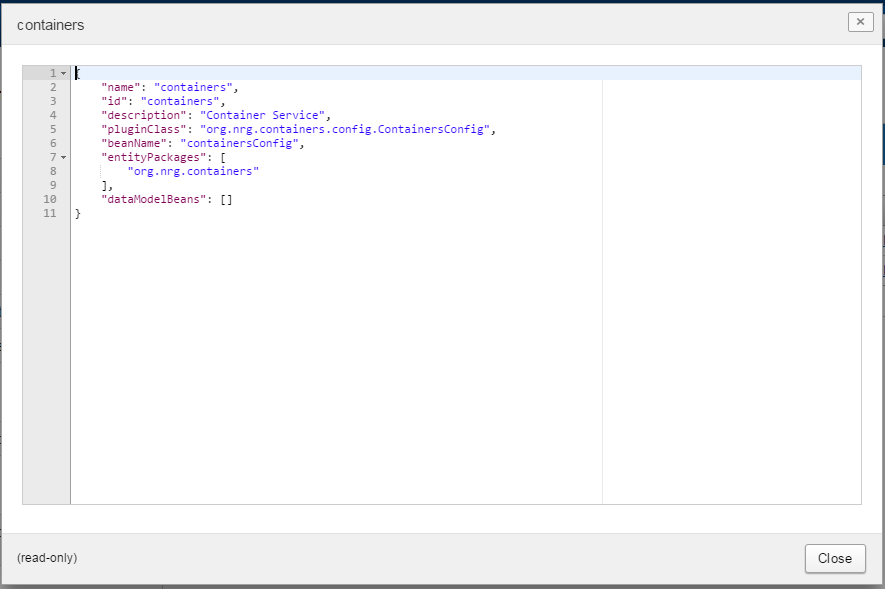This screenshot has height=589, width=885.
Task: Click the "Container Service" description value
Action: [x=261, y=115]
